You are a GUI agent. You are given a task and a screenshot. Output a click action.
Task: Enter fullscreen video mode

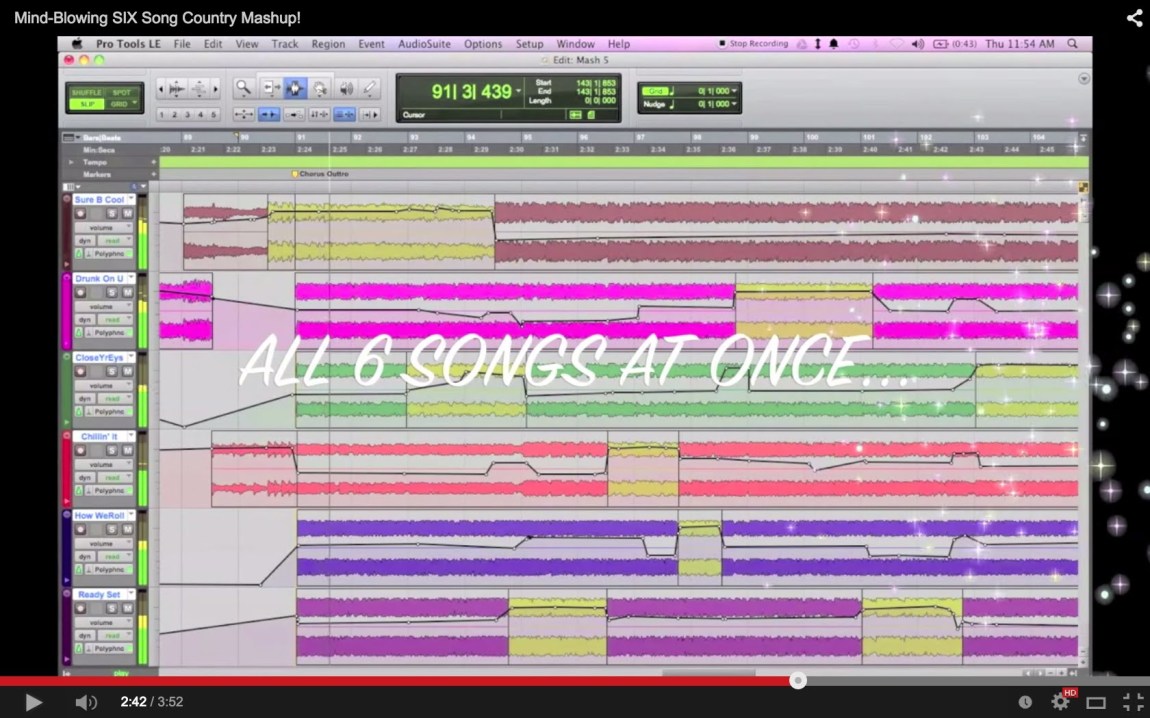coord(1132,702)
